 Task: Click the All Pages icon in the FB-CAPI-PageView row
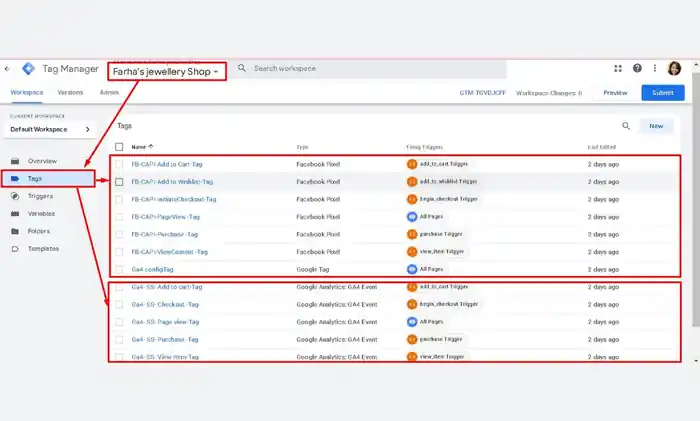[412, 217]
